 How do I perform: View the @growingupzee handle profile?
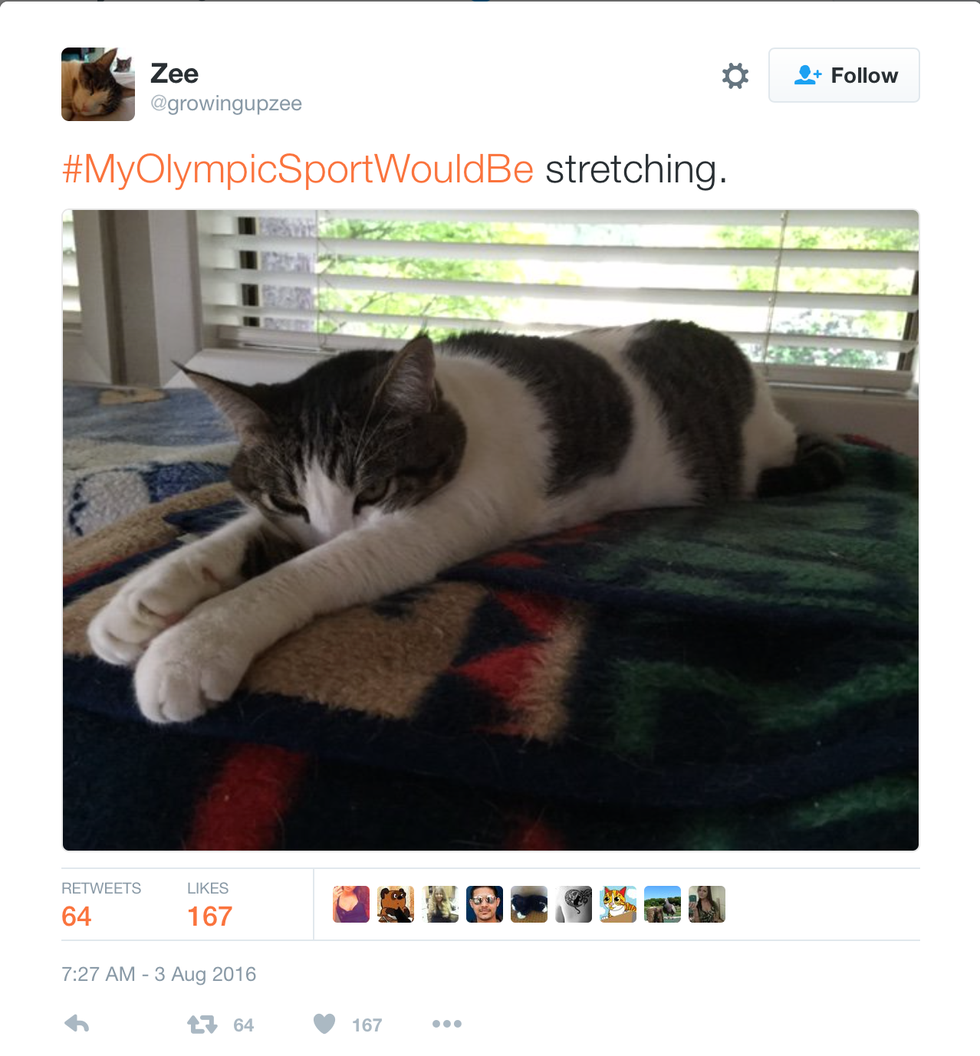pyautogui.click(x=226, y=104)
